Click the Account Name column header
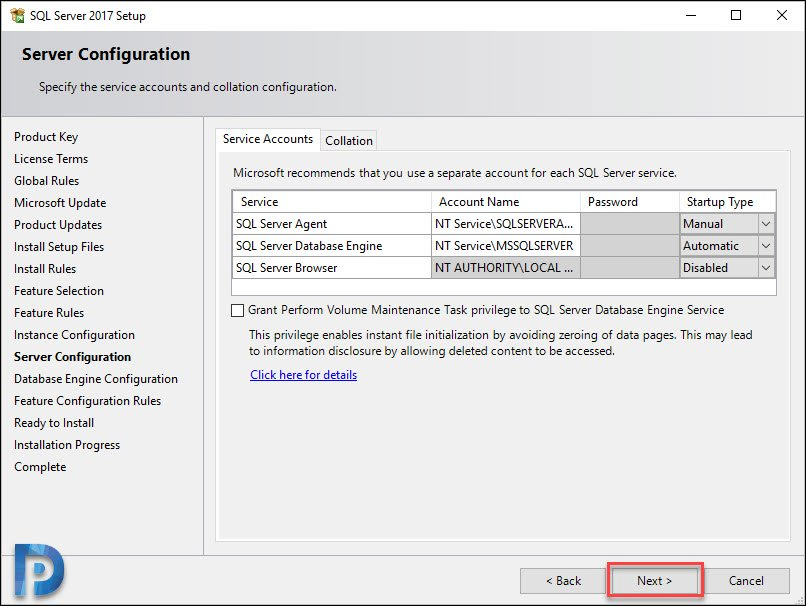Screen dimensions: 806x606 tap(506, 202)
